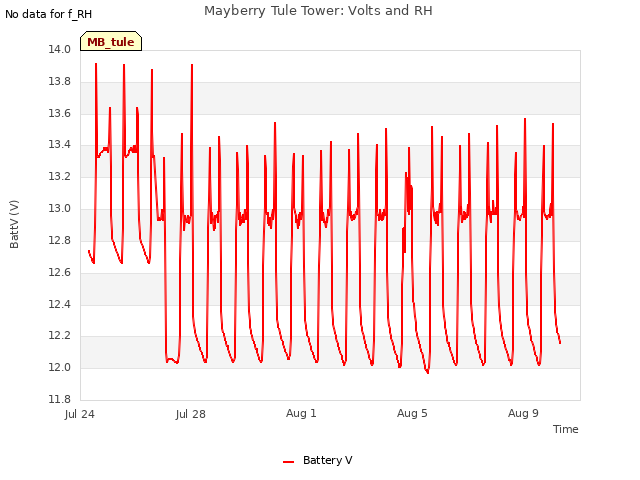The width and height of the screenshot is (640, 480).
Task: Click the 13.8 y-axis tick label
Action: (x=60, y=81)
